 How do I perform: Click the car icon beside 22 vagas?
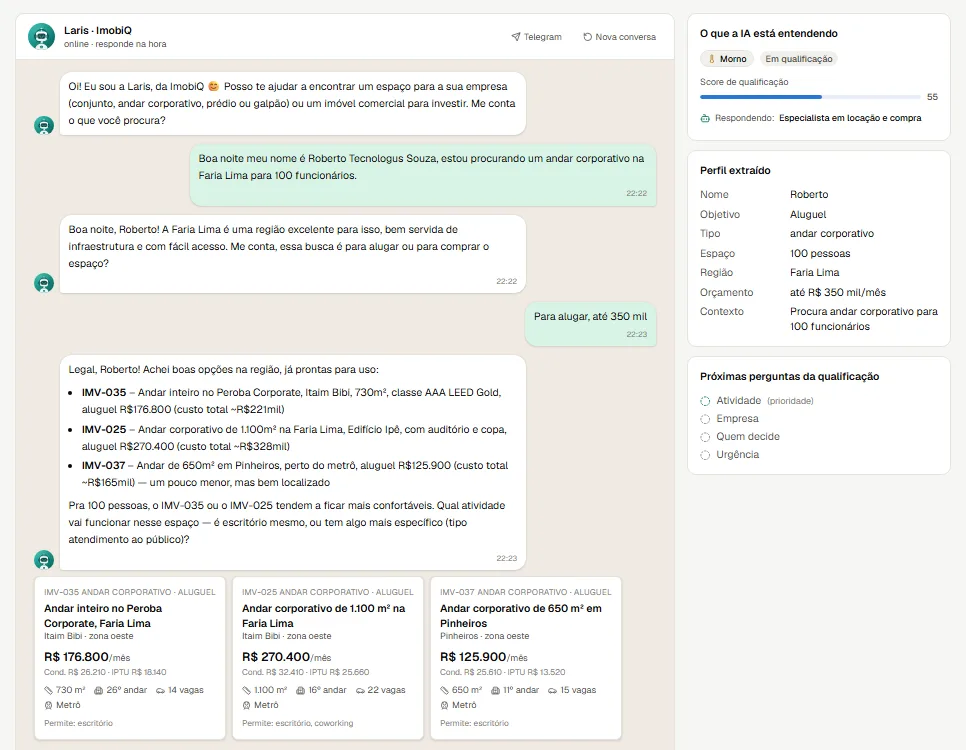coord(360,690)
